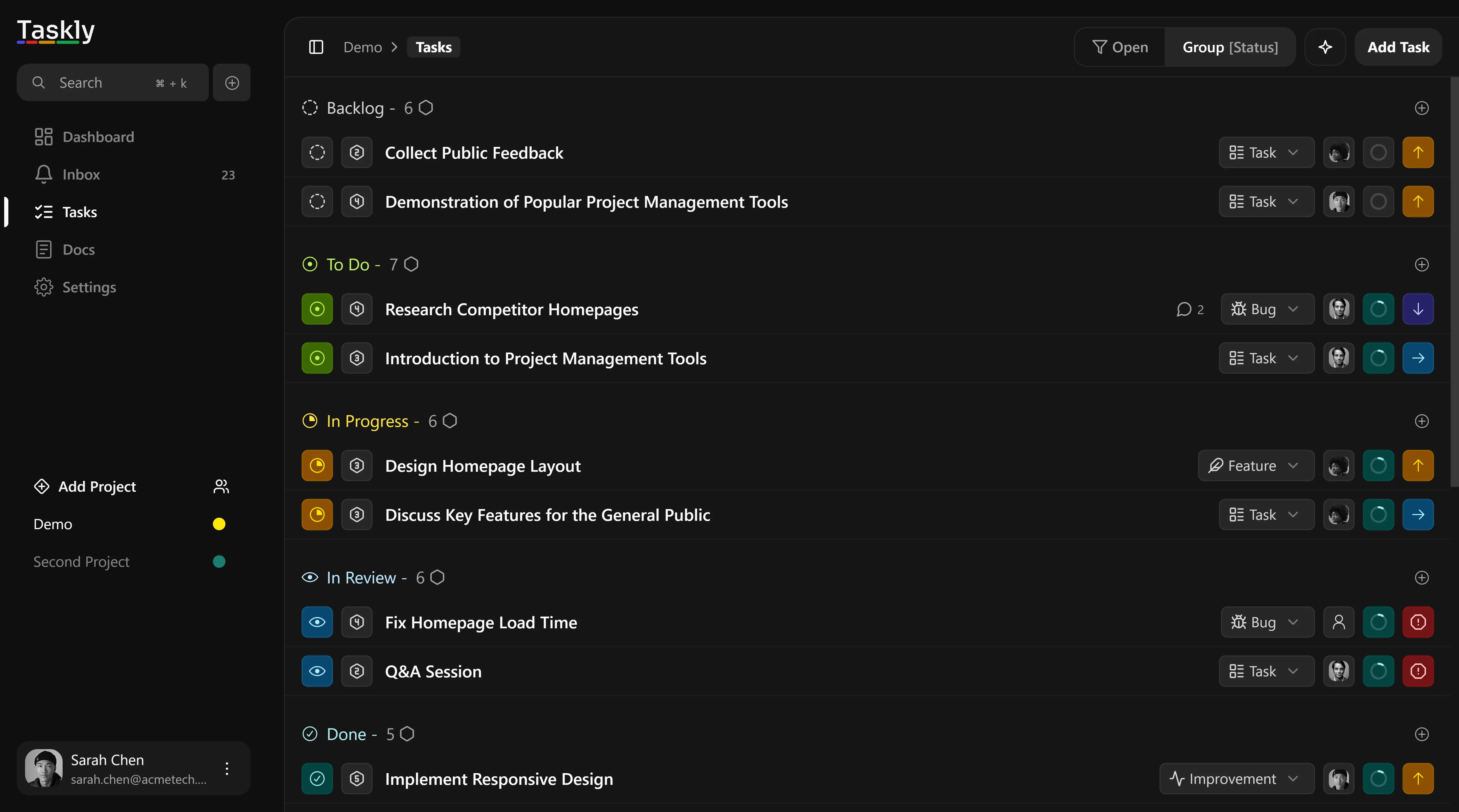
Task: Select the Tasks breadcrumb tab
Action: click(433, 47)
